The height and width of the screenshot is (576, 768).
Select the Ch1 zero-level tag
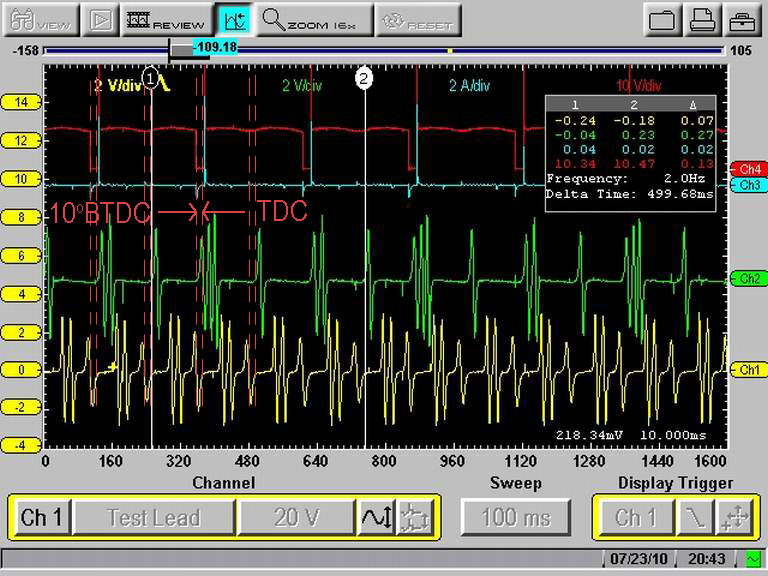tap(749, 370)
